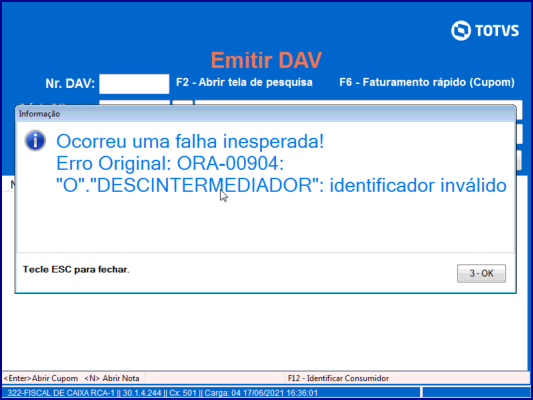Click the 'Ocorreu uma falha inesperada!' text
Image resolution: width=533 pixels, height=400 pixels.
click(190, 141)
